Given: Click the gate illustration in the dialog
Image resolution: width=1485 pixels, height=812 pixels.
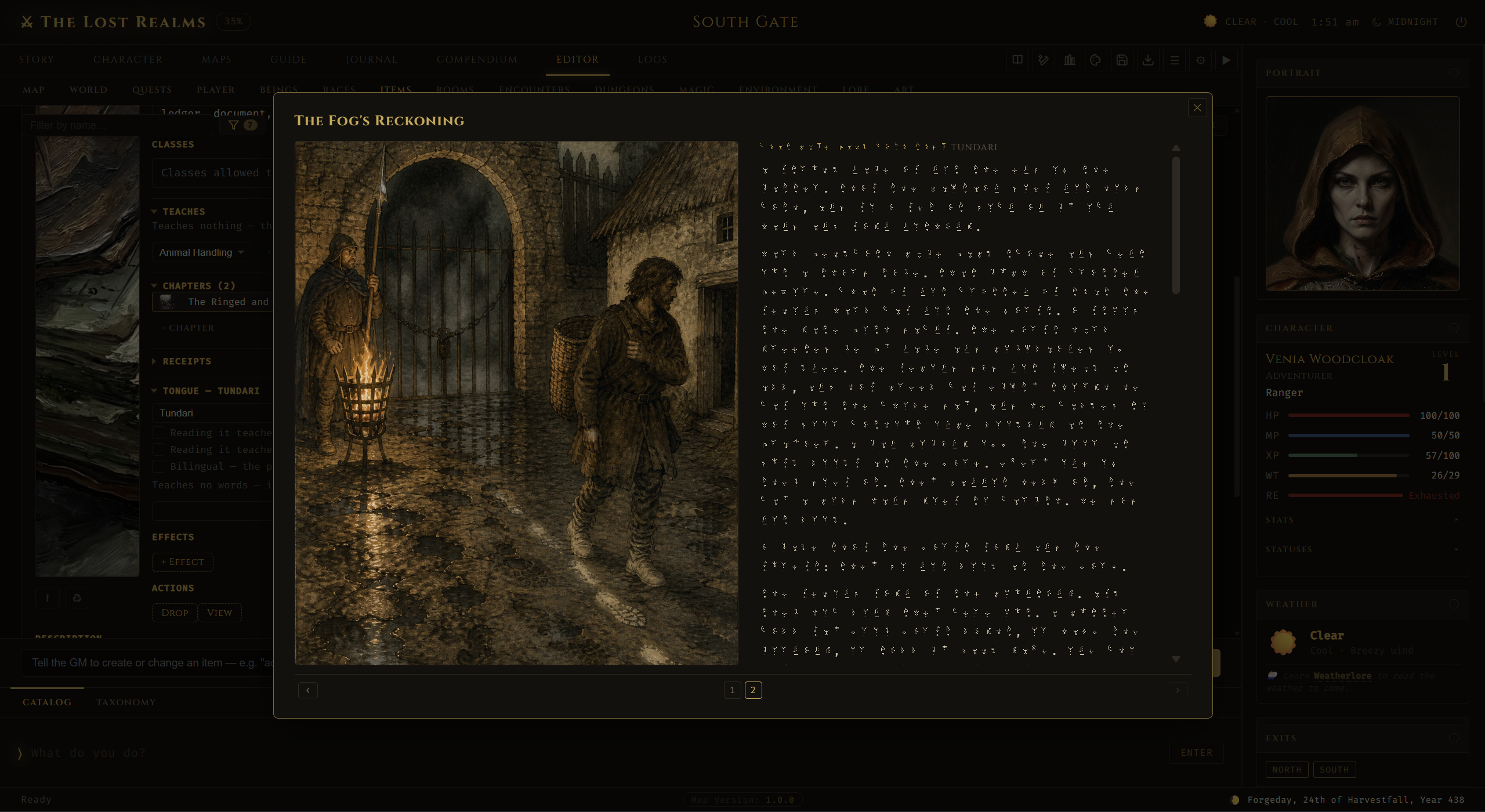Looking at the screenshot, I should [x=516, y=403].
